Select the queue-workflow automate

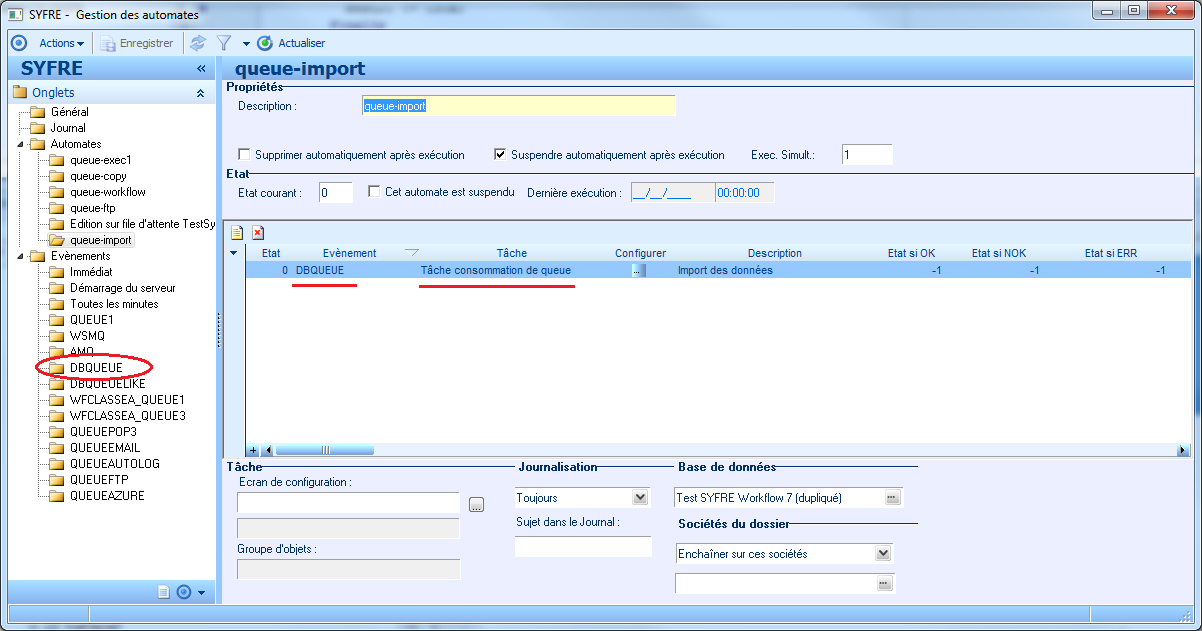[108, 192]
